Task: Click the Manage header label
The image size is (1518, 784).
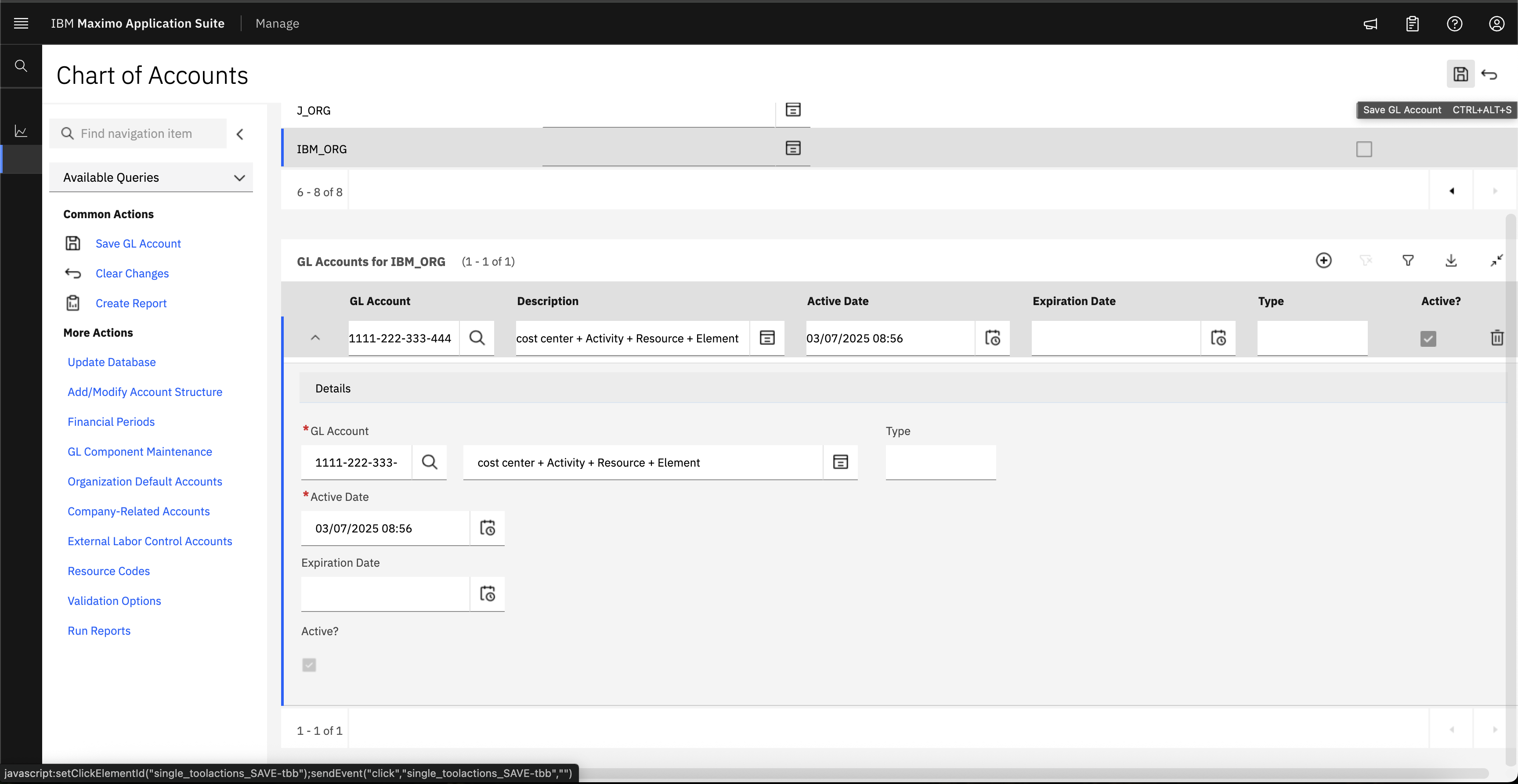Action: tap(277, 24)
